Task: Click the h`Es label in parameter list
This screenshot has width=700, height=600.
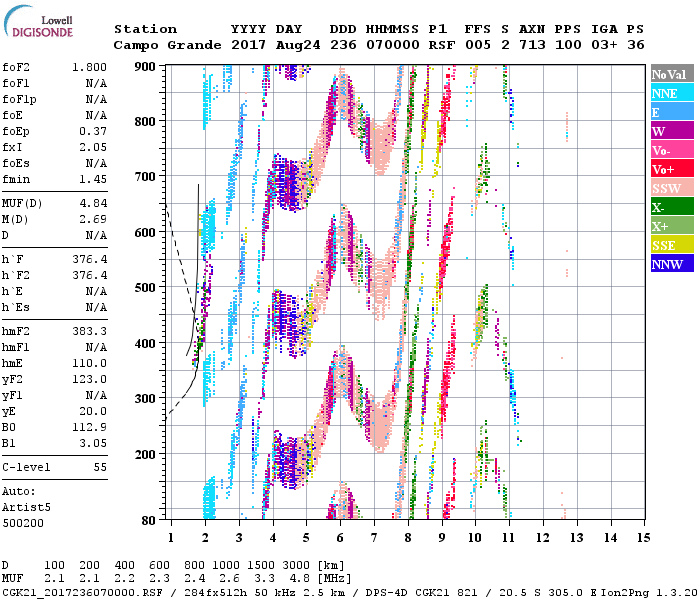Action: pyautogui.click(x=16, y=308)
